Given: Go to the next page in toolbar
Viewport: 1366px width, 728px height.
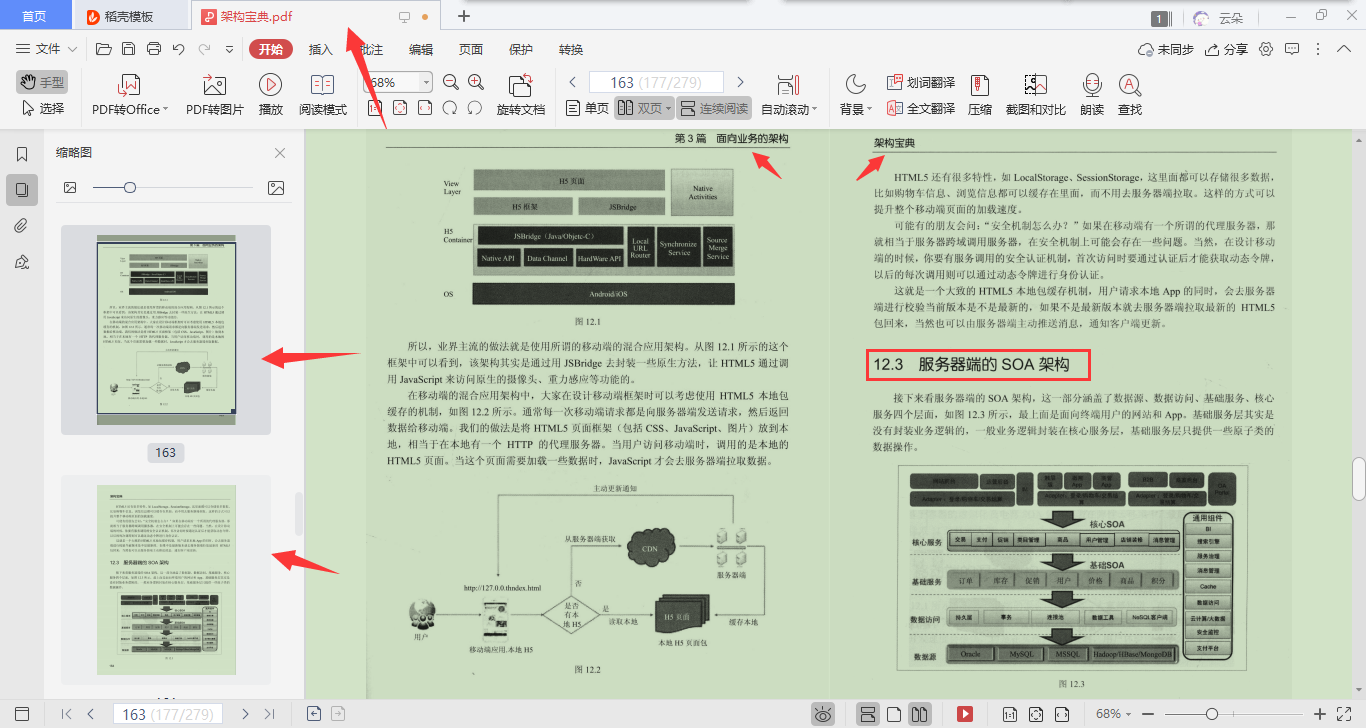Looking at the screenshot, I should [x=740, y=82].
